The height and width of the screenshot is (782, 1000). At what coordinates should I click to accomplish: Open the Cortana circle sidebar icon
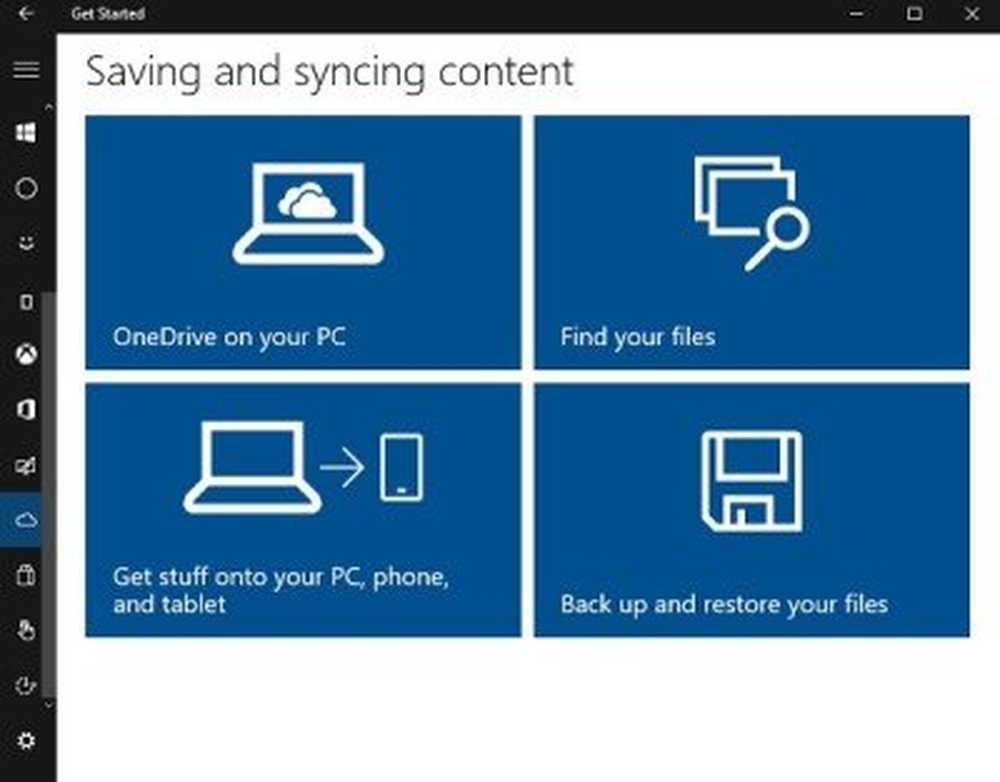[x=26, y=188]
